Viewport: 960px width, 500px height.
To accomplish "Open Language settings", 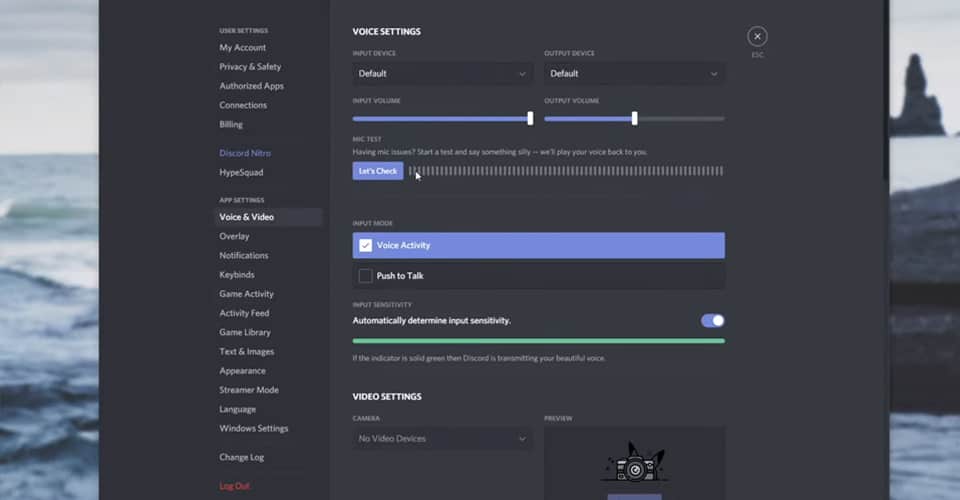I will (x=238, y=409).
